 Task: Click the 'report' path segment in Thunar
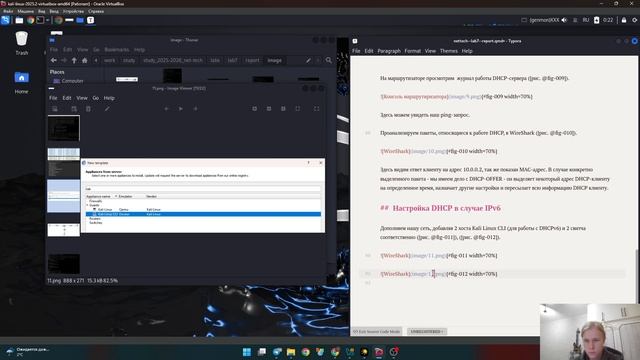(x=252, y=60)
